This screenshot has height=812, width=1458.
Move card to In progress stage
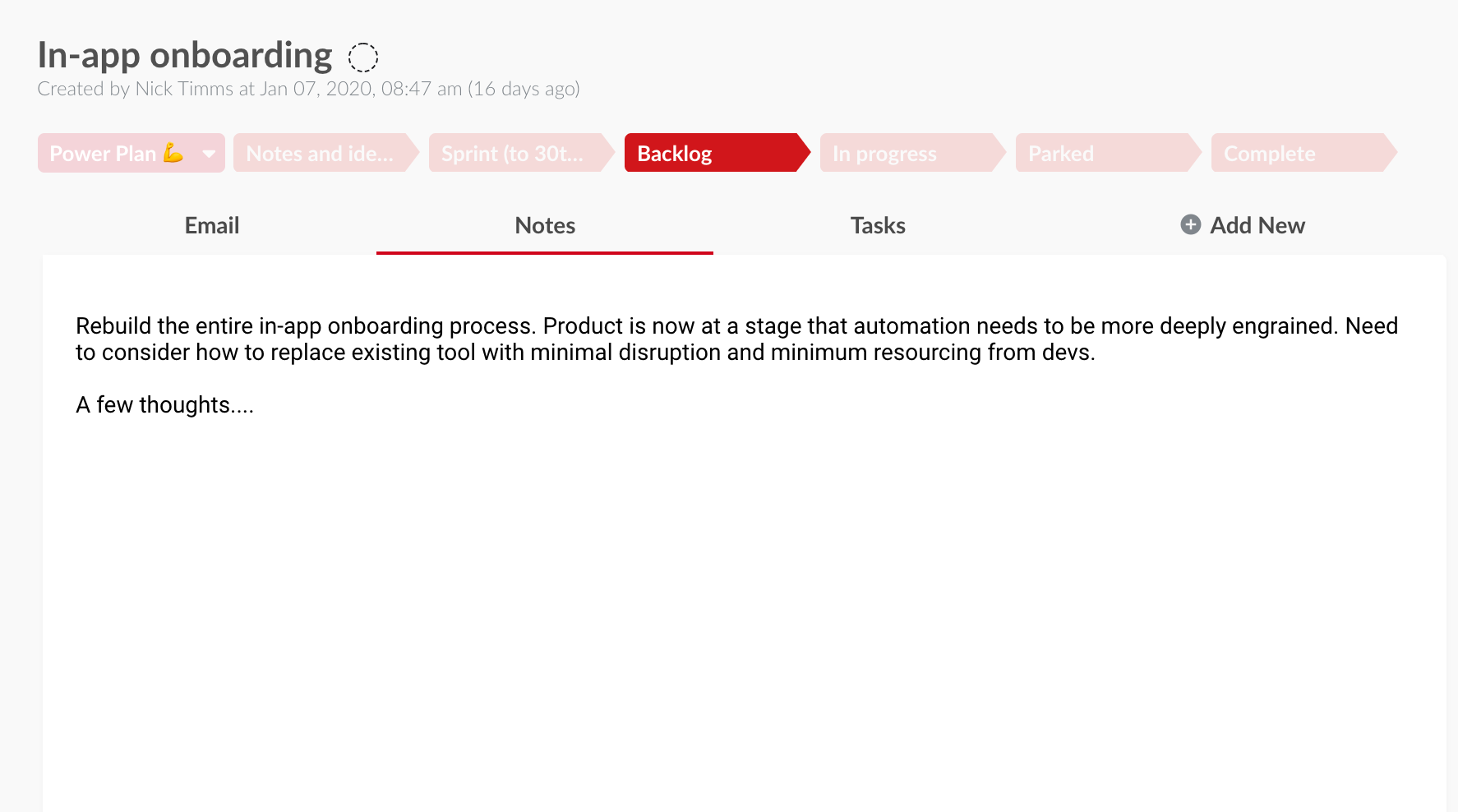pos(913,153)
